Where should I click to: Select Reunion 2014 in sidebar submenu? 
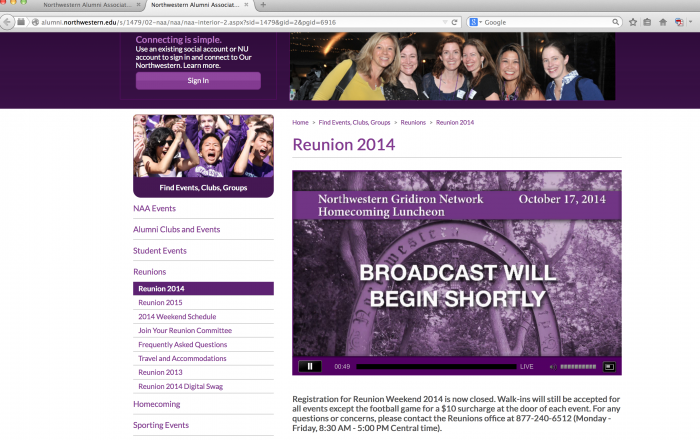point(204,289)
